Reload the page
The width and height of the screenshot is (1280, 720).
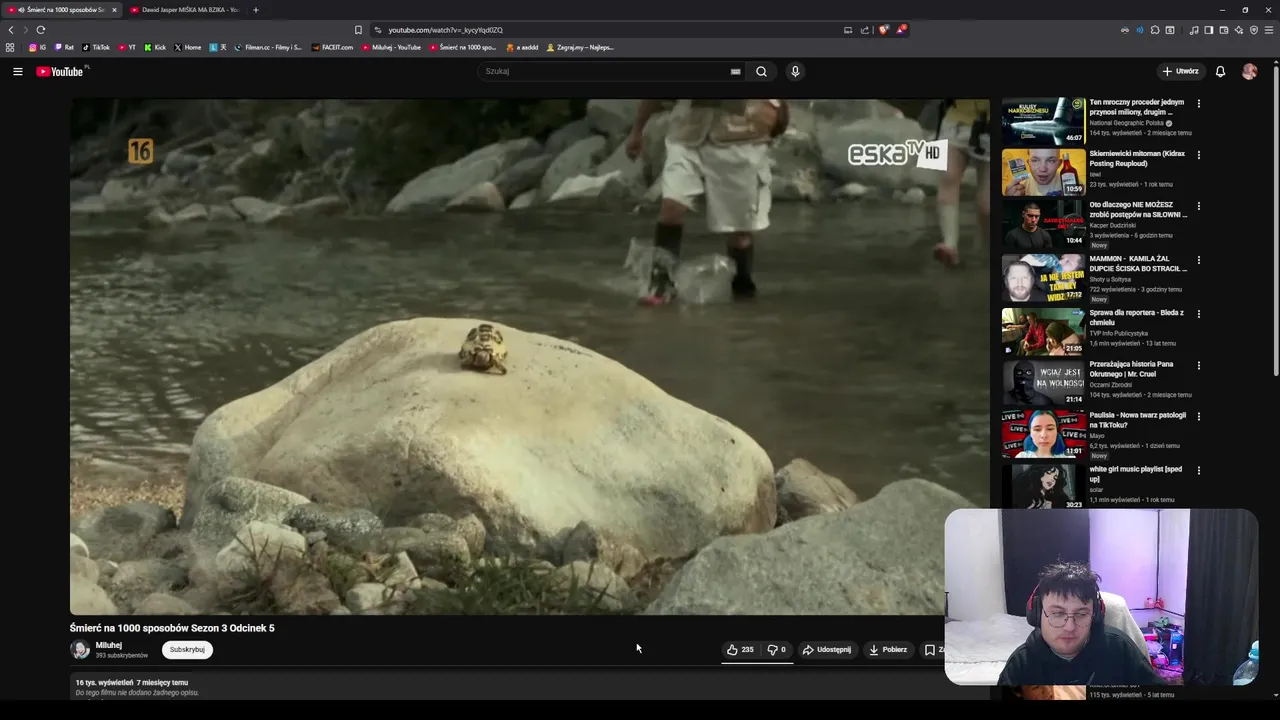(x=40, y=30)
